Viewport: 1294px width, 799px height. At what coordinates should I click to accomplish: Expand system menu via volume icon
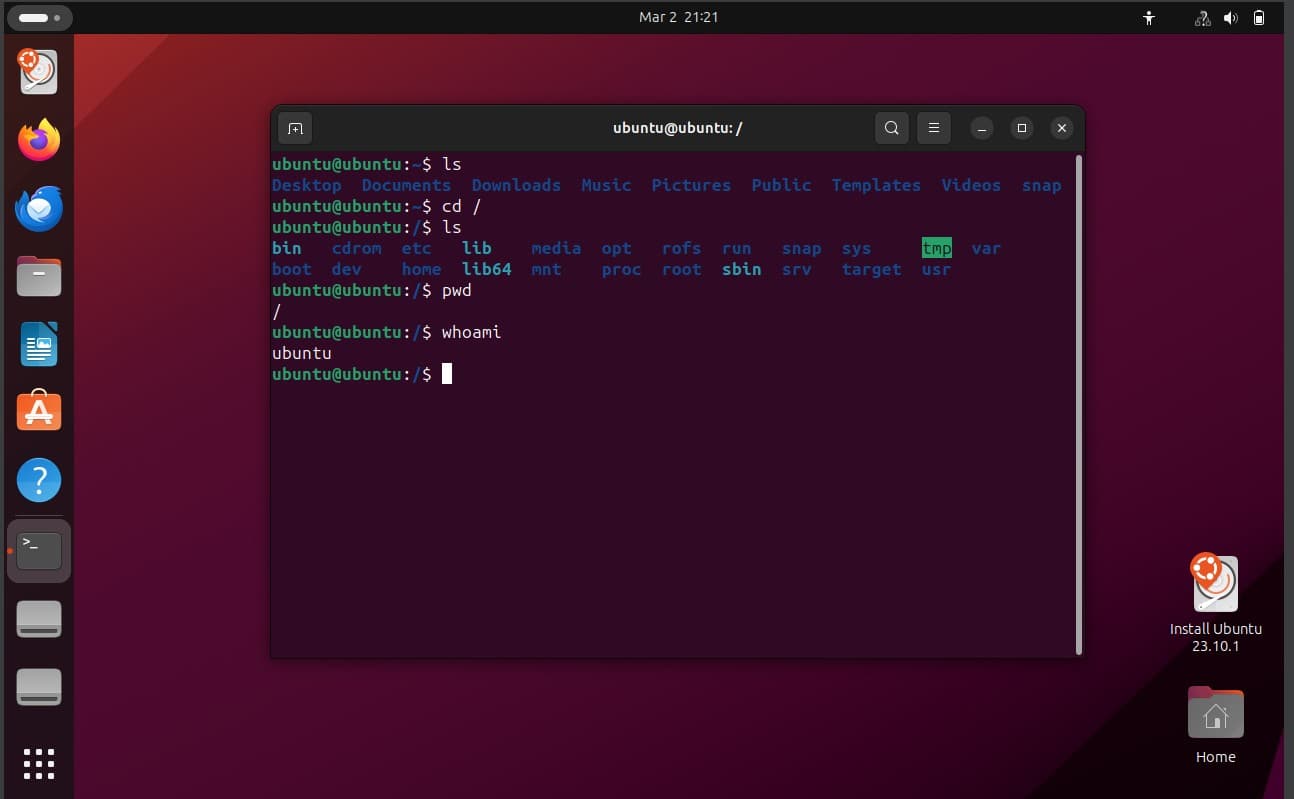pyautogui.click(x=1230, y=17)
